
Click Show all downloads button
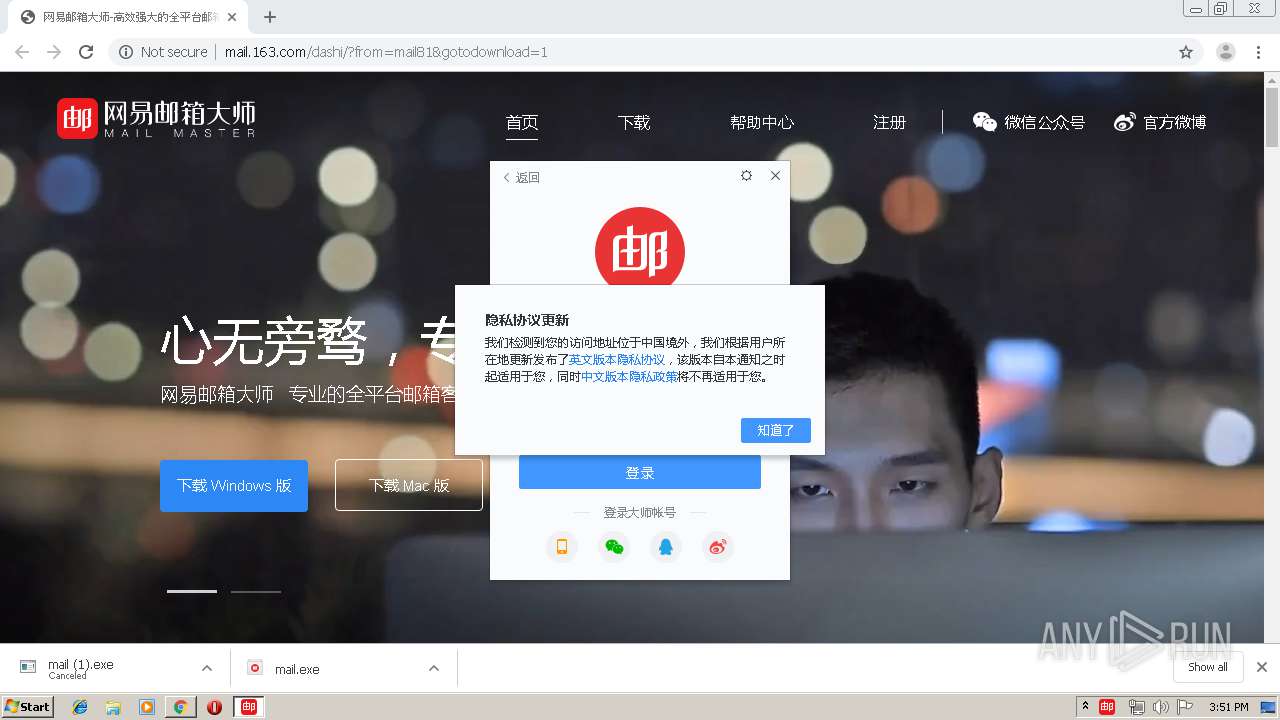[x=1208, y=667]
